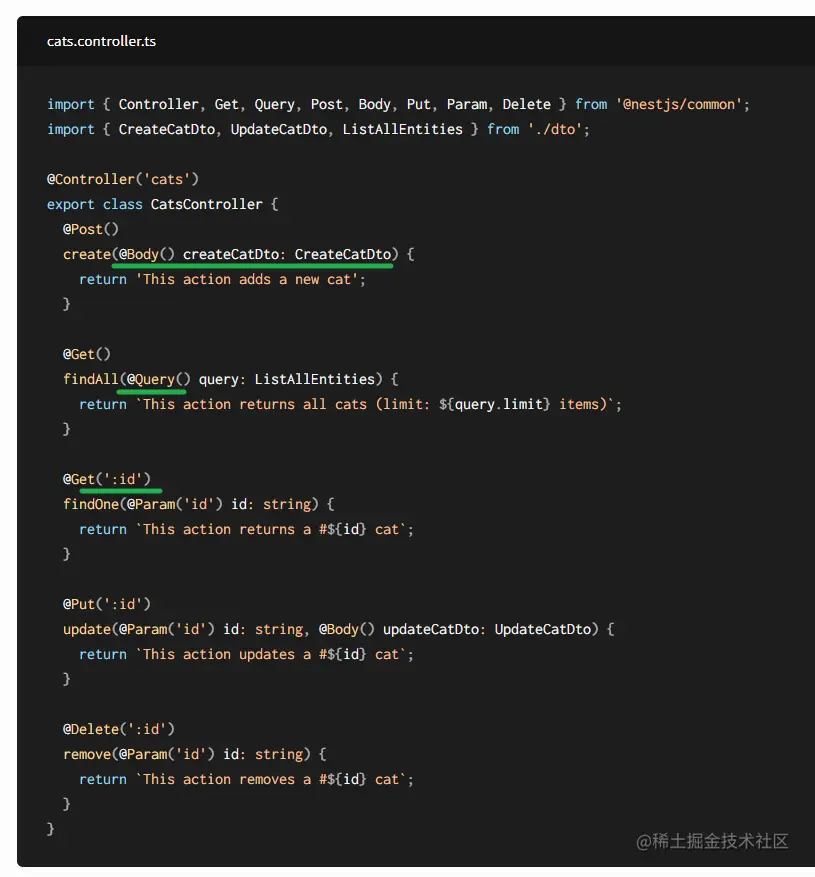Viewport: 815px width, 877px height.
Task: Click the 'This action adds a new cat' string
Action: point(247,280)
